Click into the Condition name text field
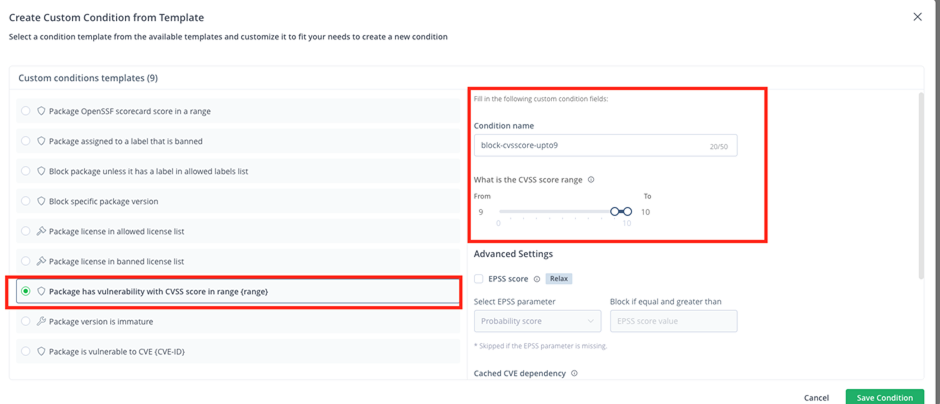 pyautogui.click(x=590, y=145)
